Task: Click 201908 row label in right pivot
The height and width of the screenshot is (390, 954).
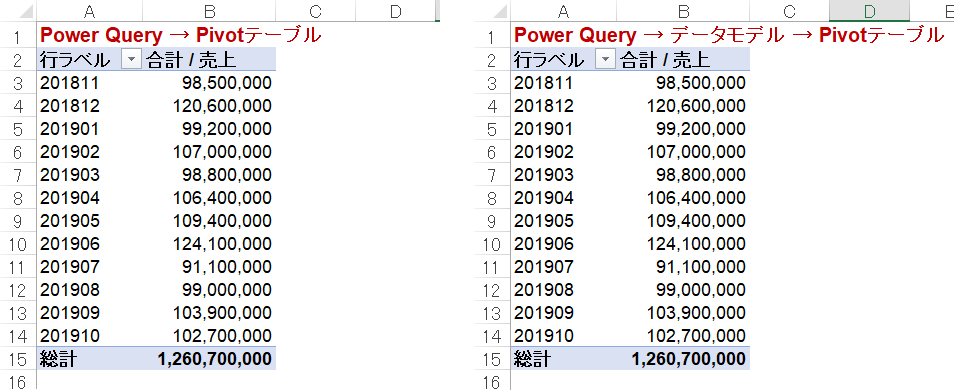Action: 544,290
